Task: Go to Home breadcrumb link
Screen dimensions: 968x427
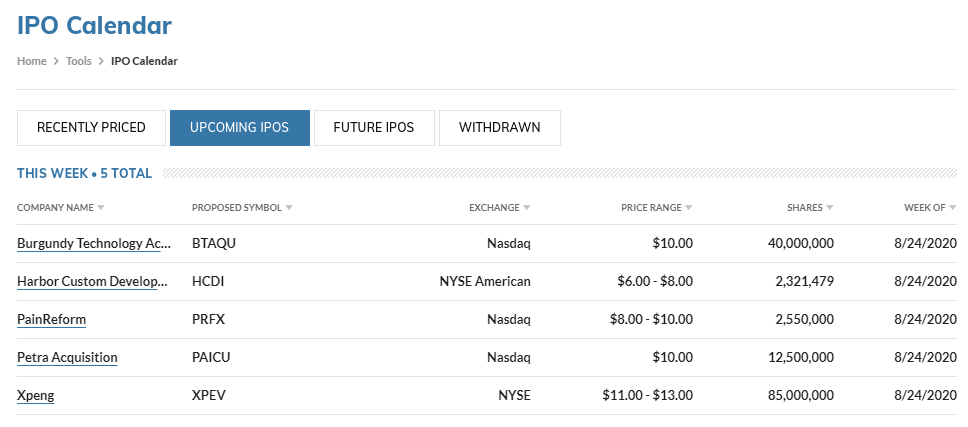Action: click(31, 61)
